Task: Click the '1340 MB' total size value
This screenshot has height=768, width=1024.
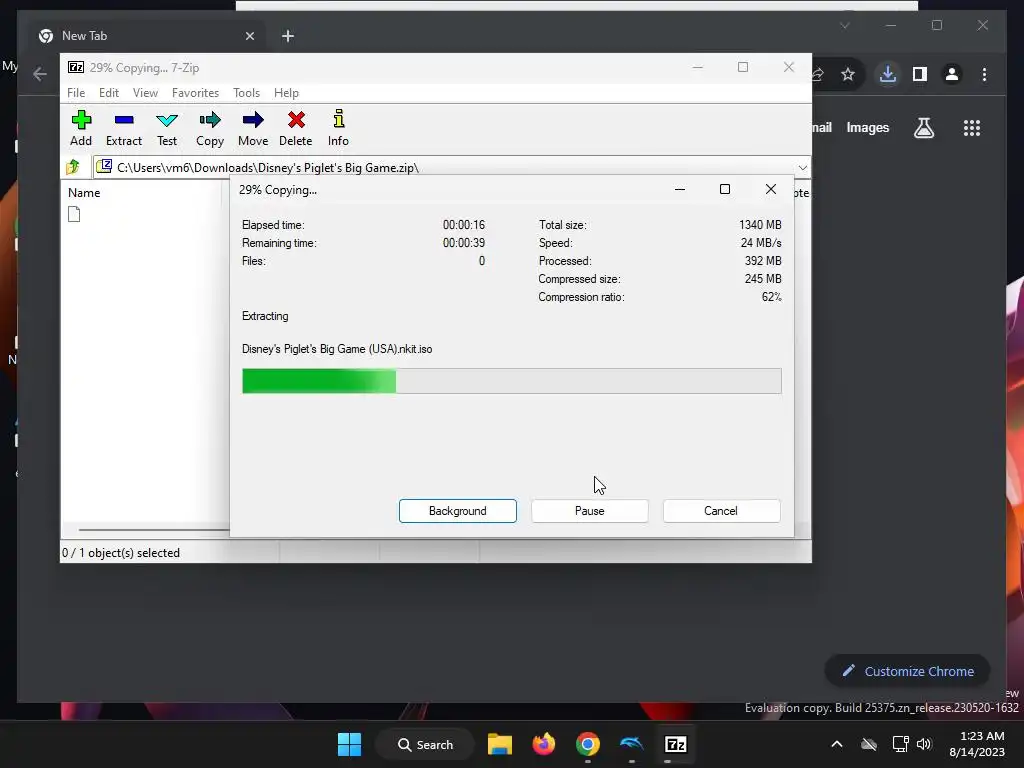Action: tap(760, 225)
